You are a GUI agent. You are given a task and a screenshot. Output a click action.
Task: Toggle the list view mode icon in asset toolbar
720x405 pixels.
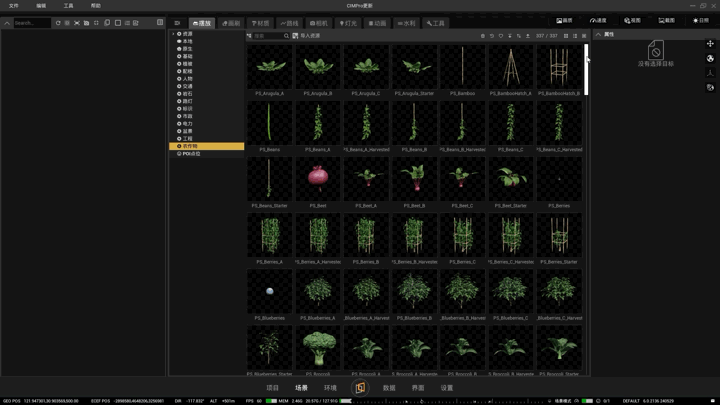coord(575,36)
